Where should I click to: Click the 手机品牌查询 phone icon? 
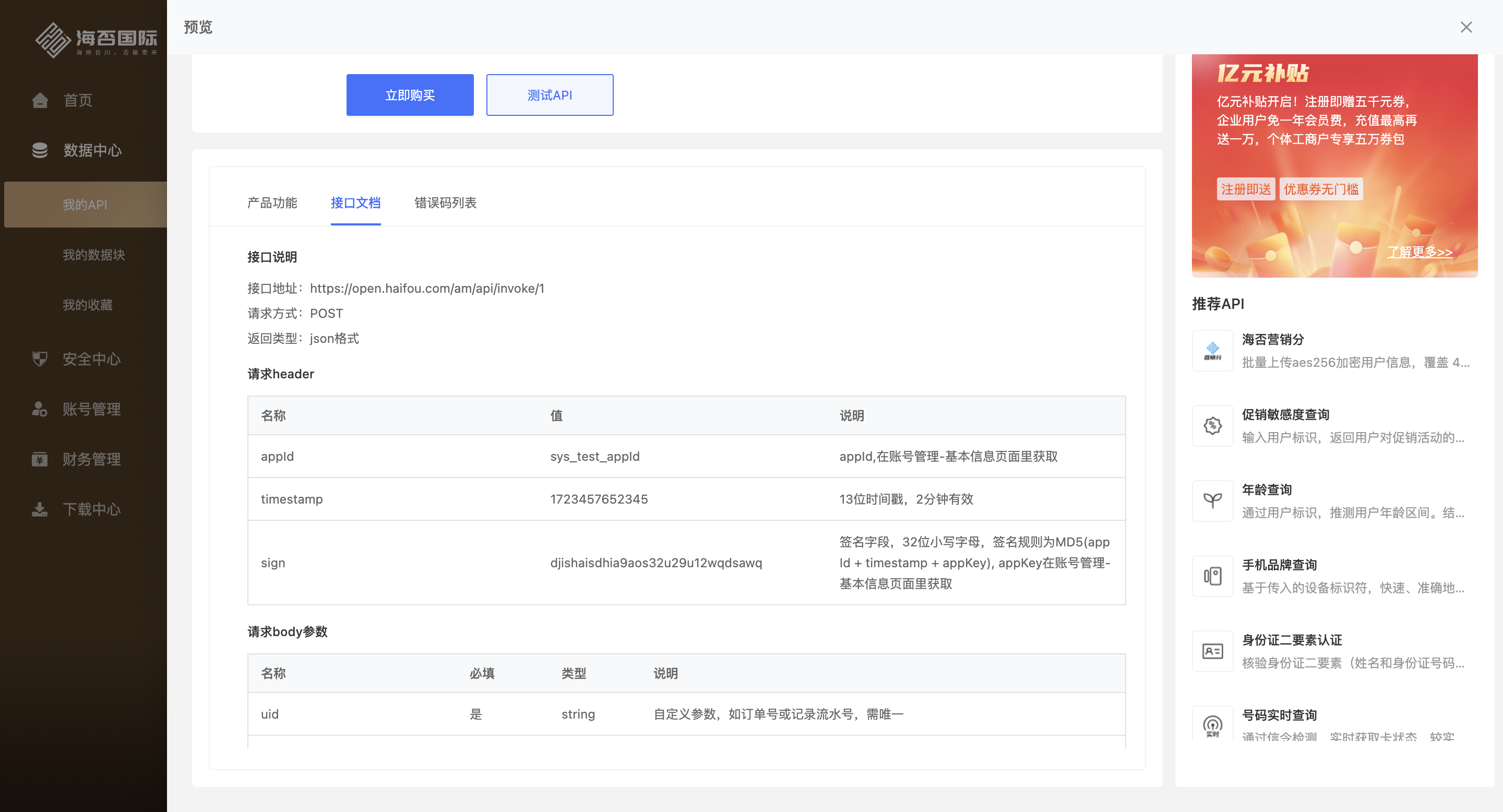point(1212,576)
